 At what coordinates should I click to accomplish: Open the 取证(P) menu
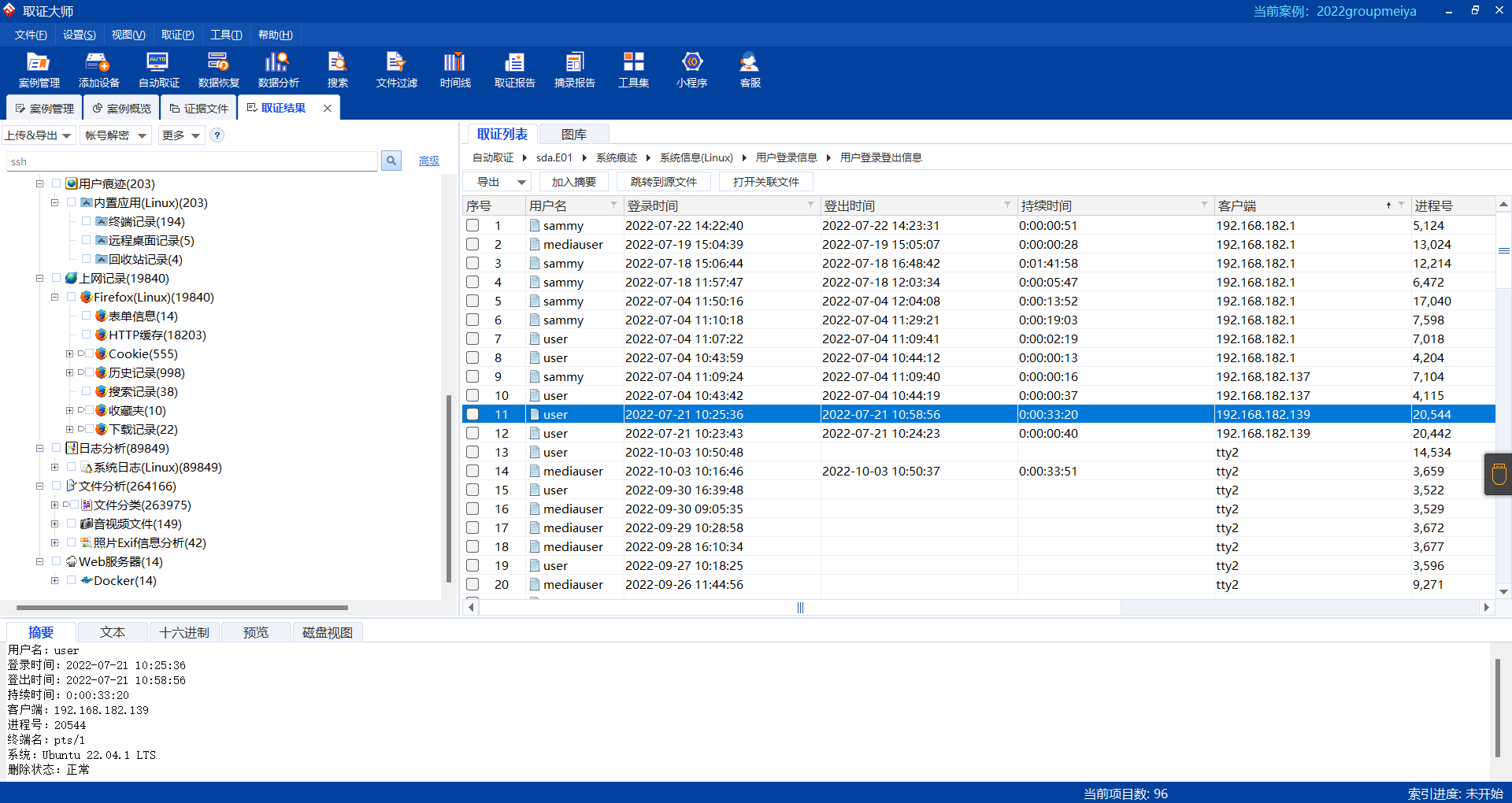pos(178,35)
